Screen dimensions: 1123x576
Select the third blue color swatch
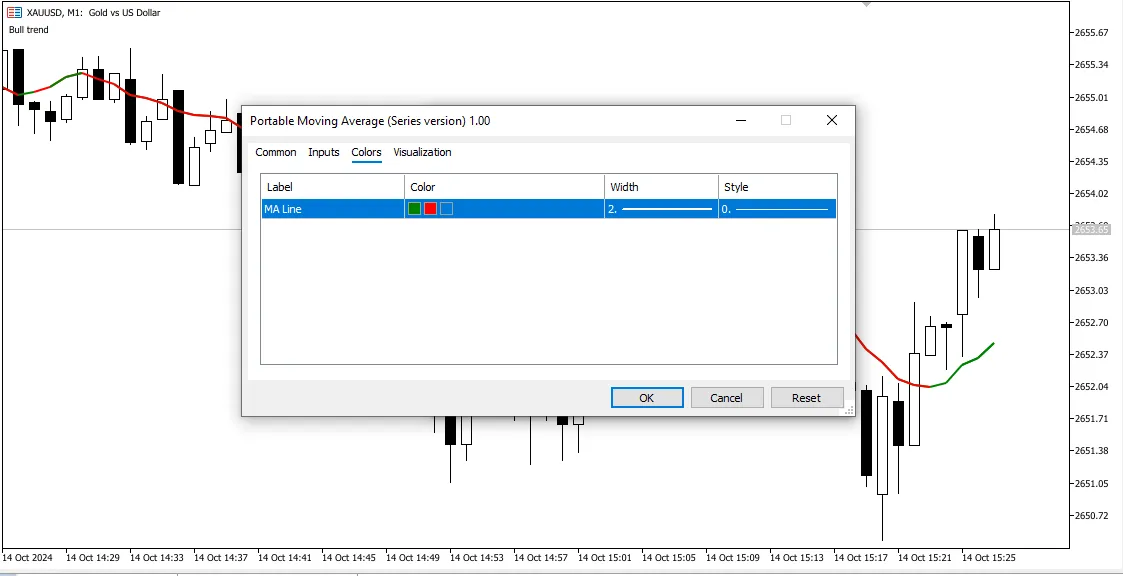[446, 209]
